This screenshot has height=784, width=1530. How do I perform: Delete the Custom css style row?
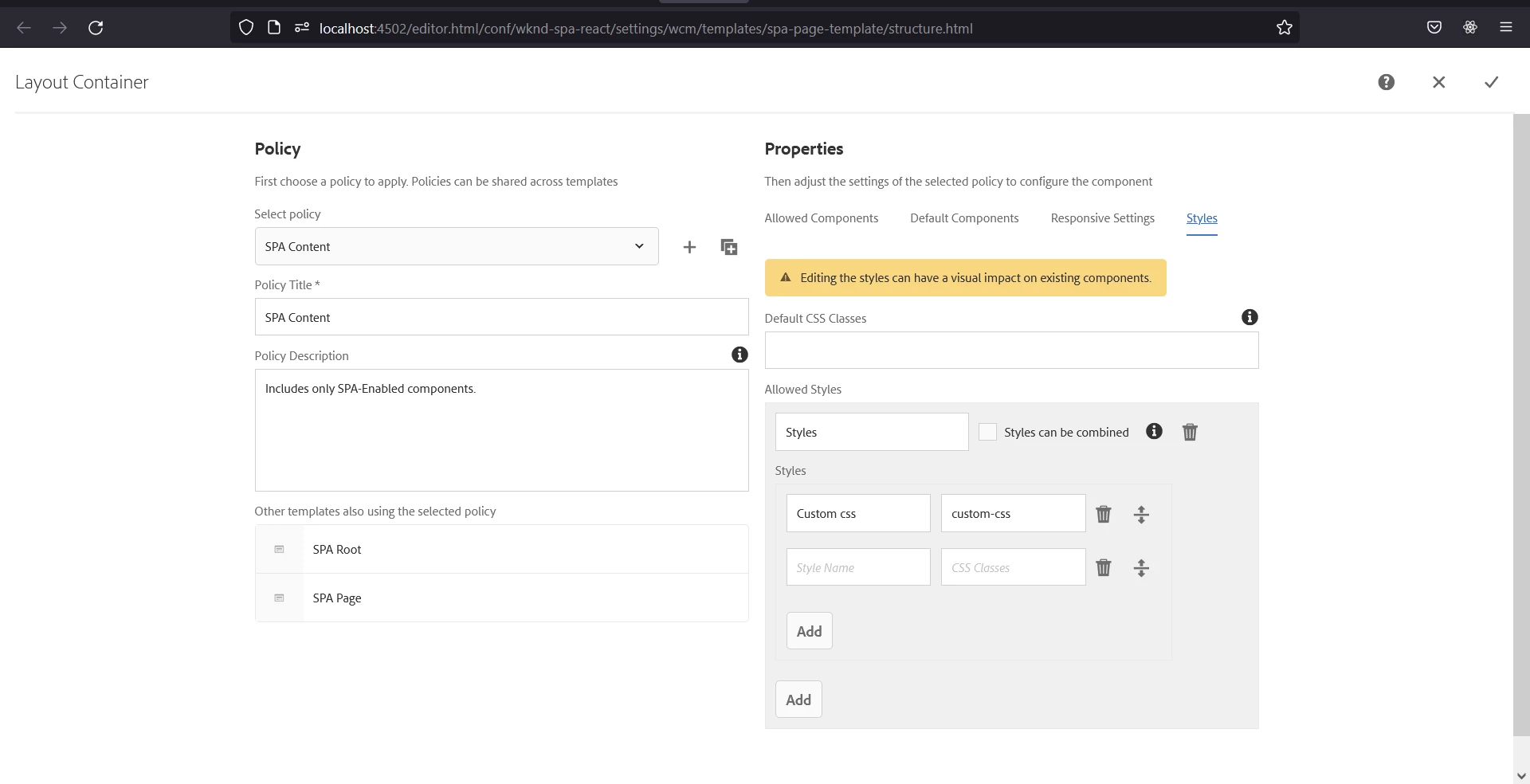click(1103, 514)
